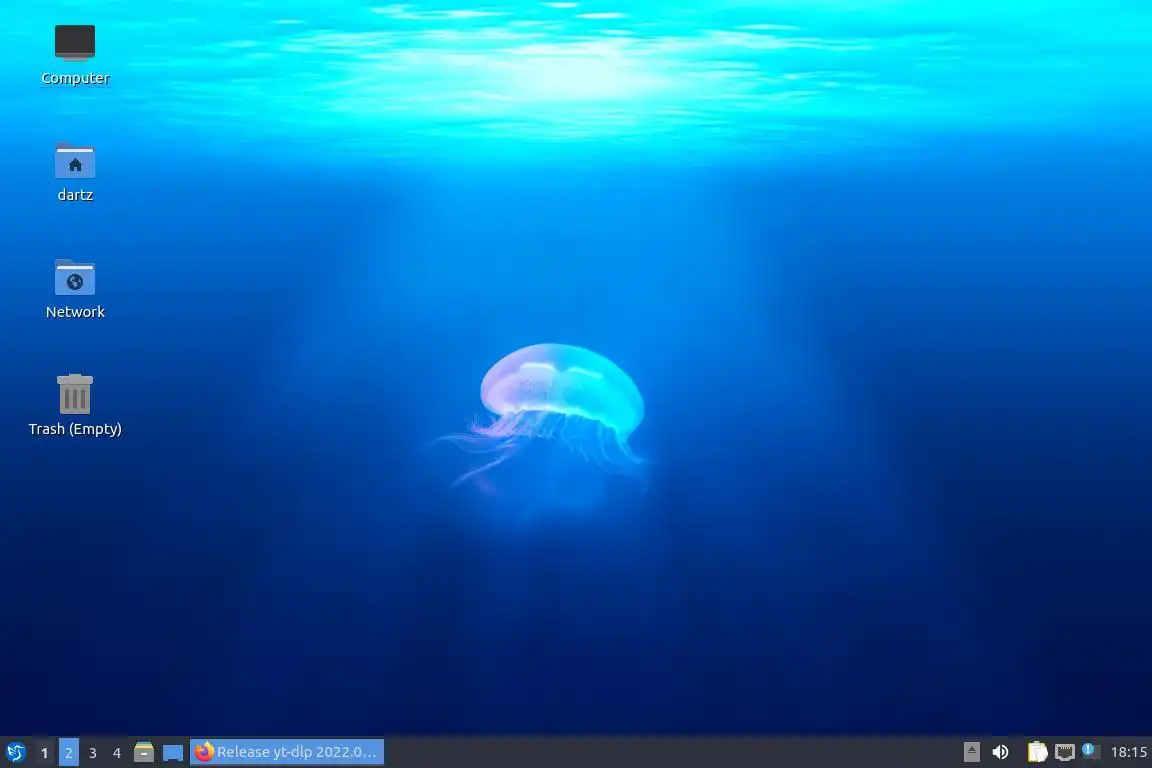Click the show desktop panel icon

[173, 753]
